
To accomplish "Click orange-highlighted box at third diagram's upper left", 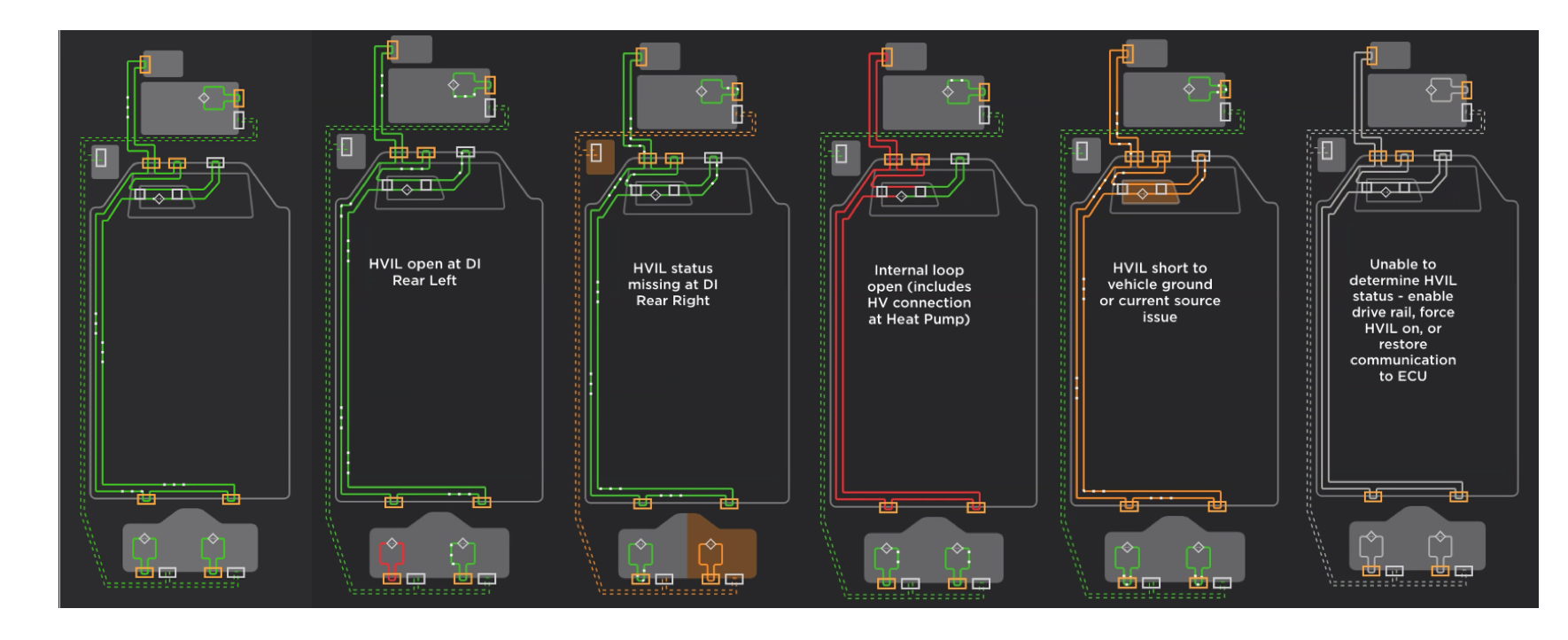I will click(600, 155).
